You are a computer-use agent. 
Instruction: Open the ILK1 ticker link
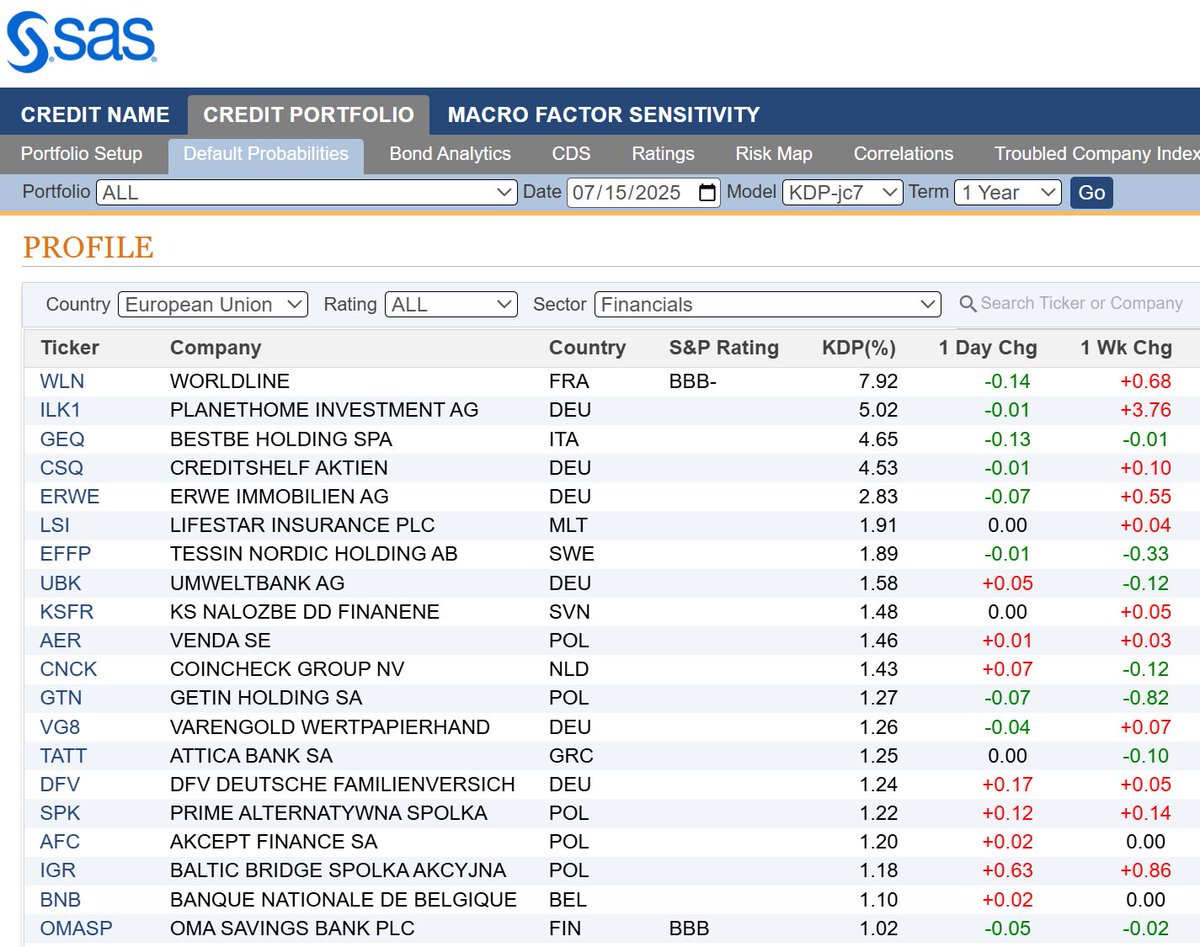coord(60,410)
